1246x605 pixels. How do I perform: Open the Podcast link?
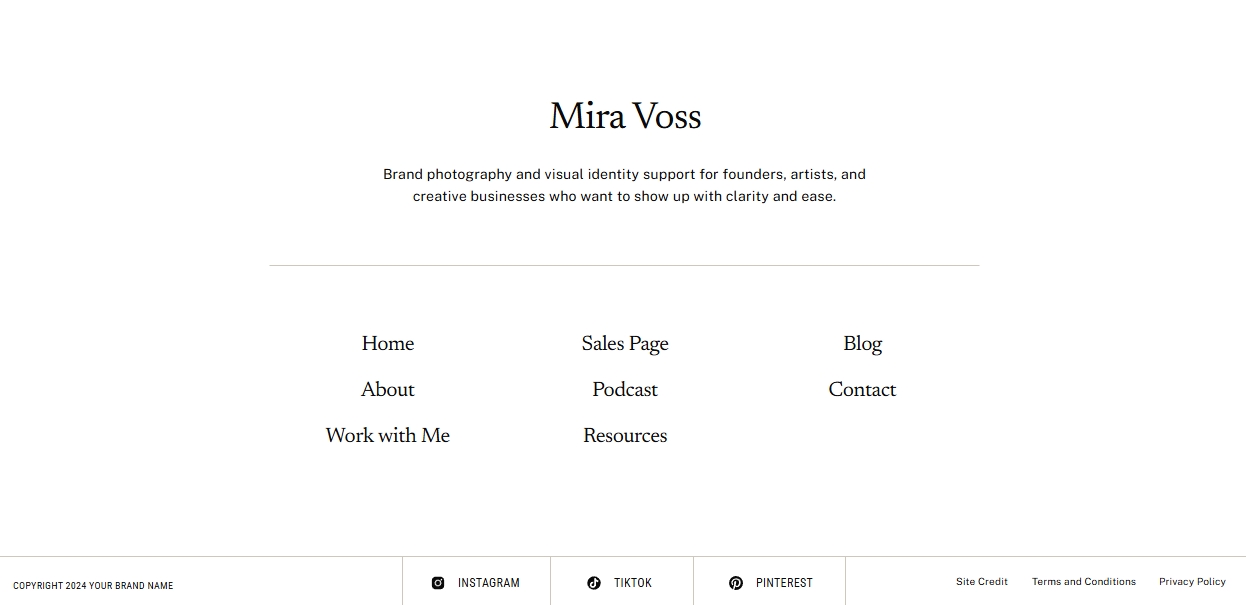pos(625,390)
